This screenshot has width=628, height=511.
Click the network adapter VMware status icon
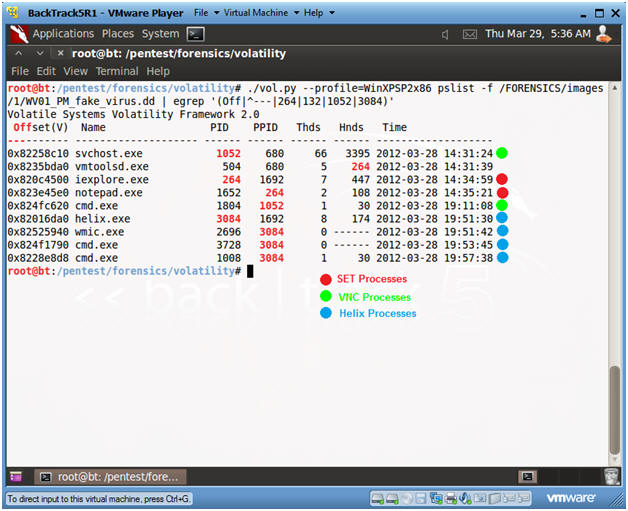click(x=436, y=499)
